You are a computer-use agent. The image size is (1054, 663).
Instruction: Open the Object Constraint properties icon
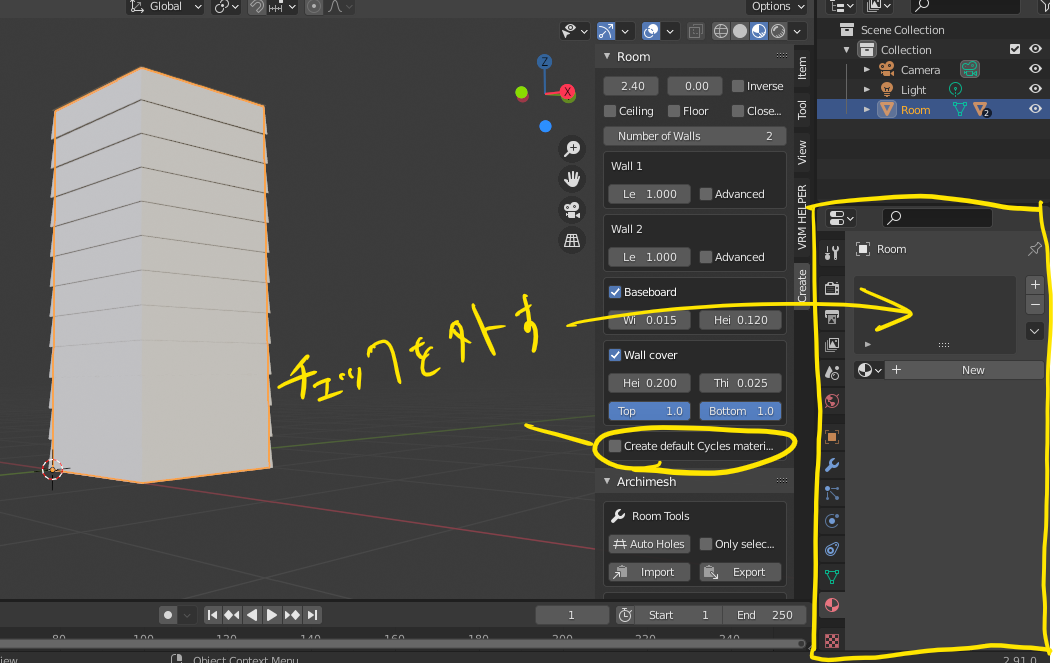click(832, 549)
